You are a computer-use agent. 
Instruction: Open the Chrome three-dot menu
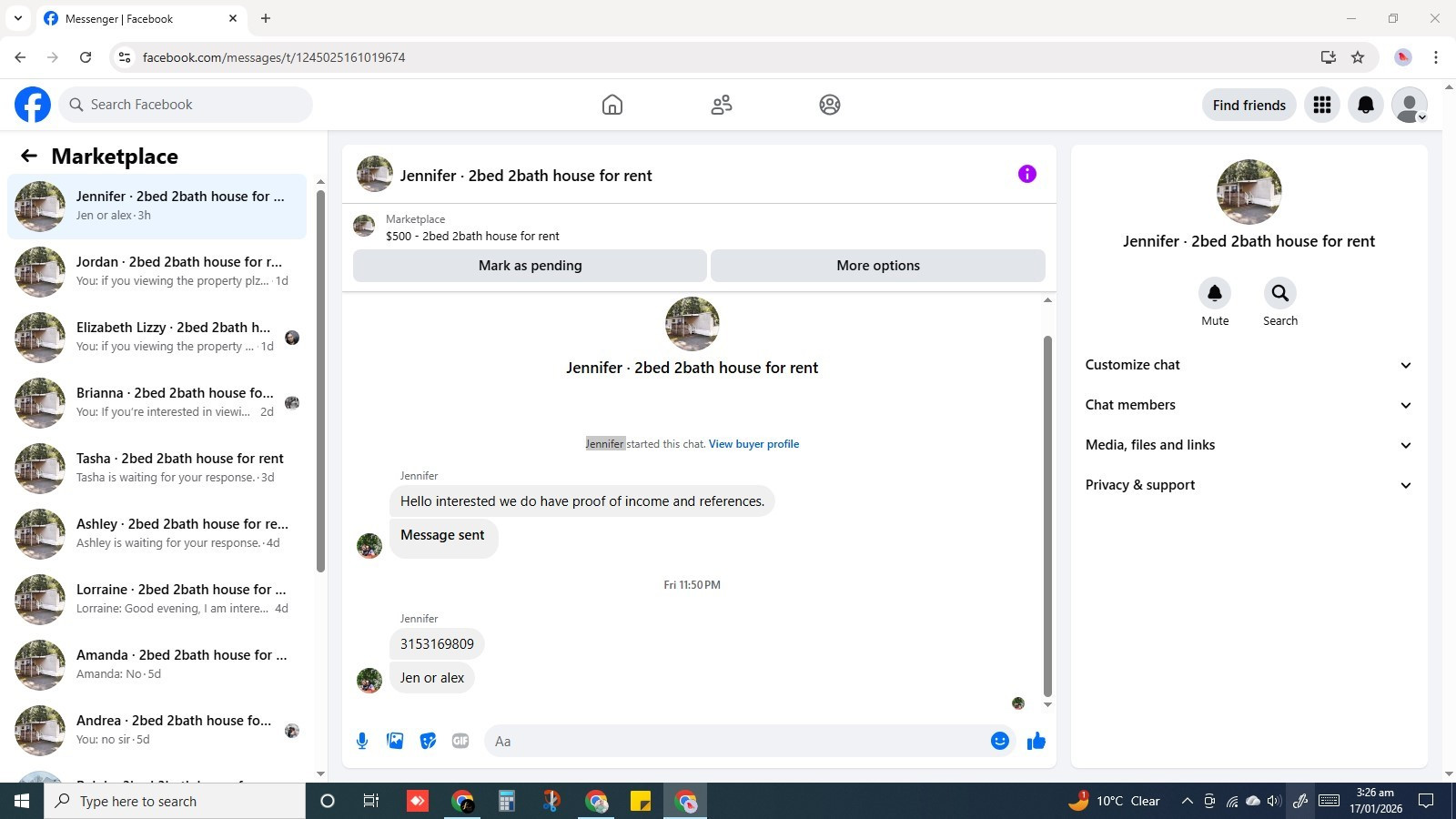click(1436, 57)
